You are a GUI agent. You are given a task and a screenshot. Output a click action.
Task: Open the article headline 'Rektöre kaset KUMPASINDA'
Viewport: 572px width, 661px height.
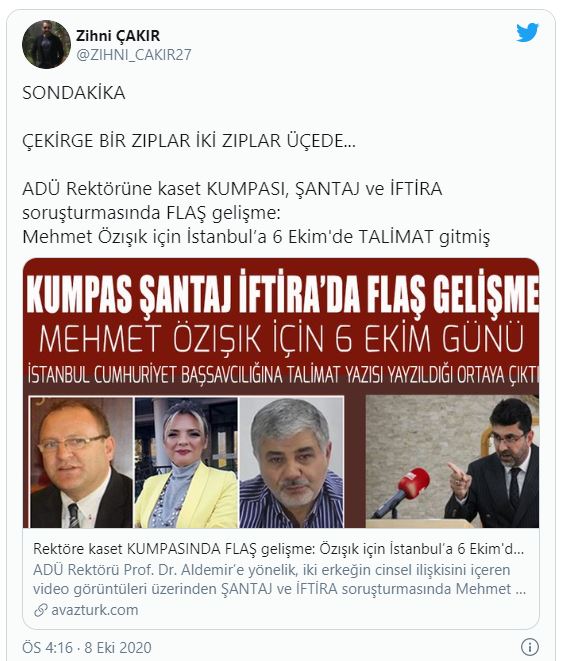(278, 549)
